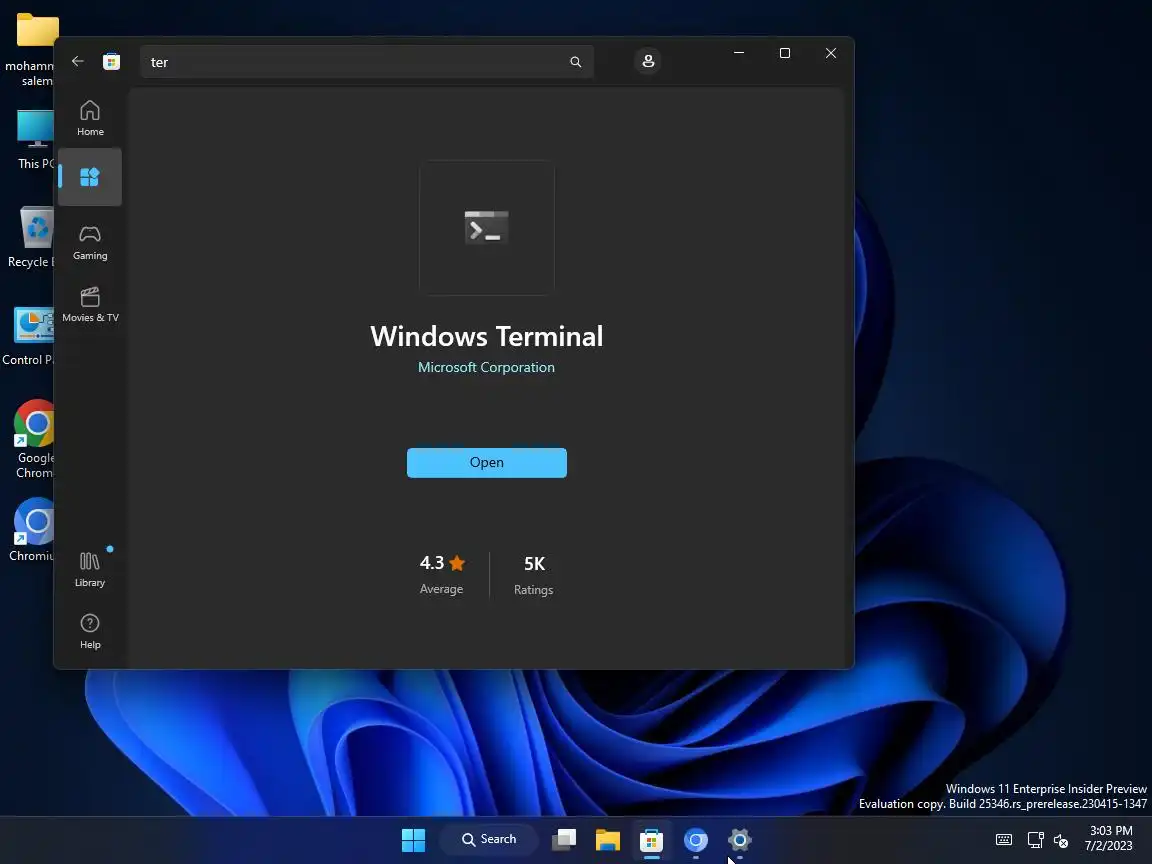This screenshot has width=1152, height=864.
Task: Click the muted volume tray icon
Action: pos(1061,840)
